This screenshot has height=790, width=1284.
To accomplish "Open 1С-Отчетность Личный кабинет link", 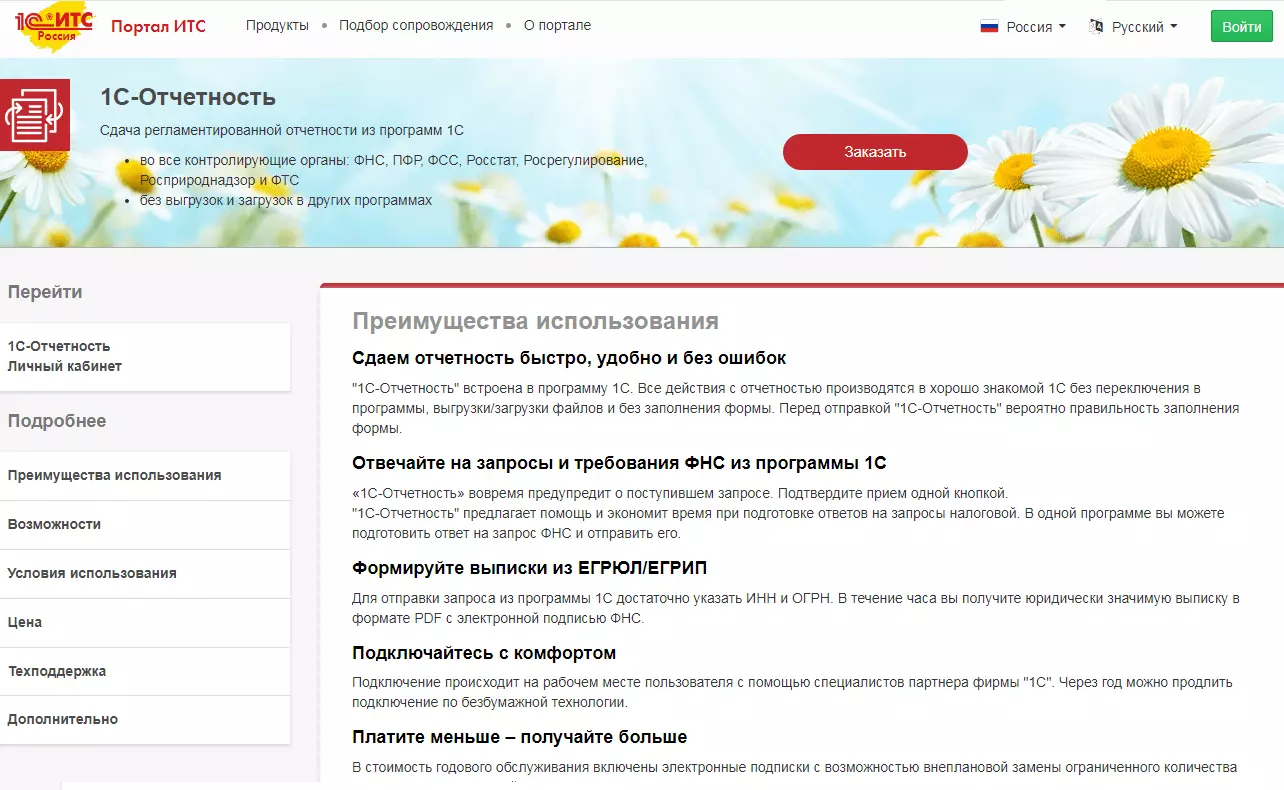I will pyautogui.click(x=145, y=356).
